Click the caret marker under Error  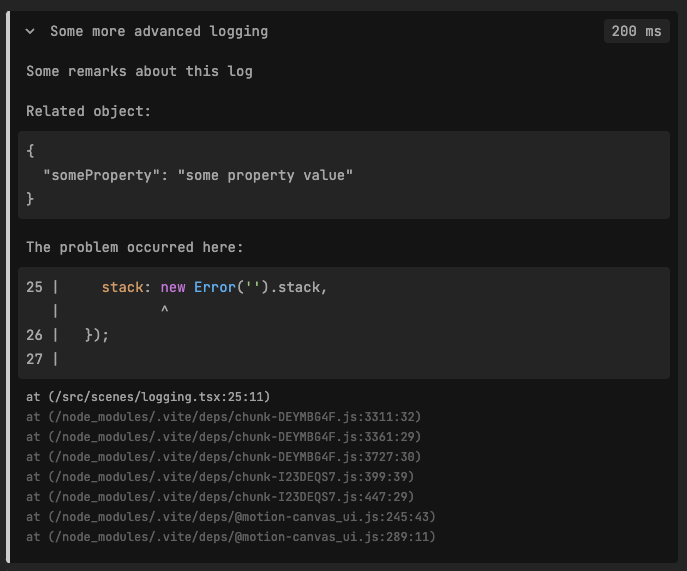click(164, 311)
